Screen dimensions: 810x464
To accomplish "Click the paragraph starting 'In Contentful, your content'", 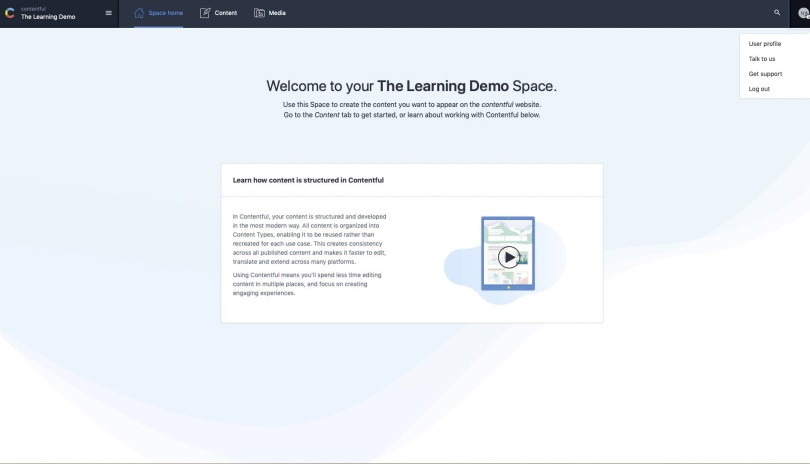I will [x=309, y=239].
